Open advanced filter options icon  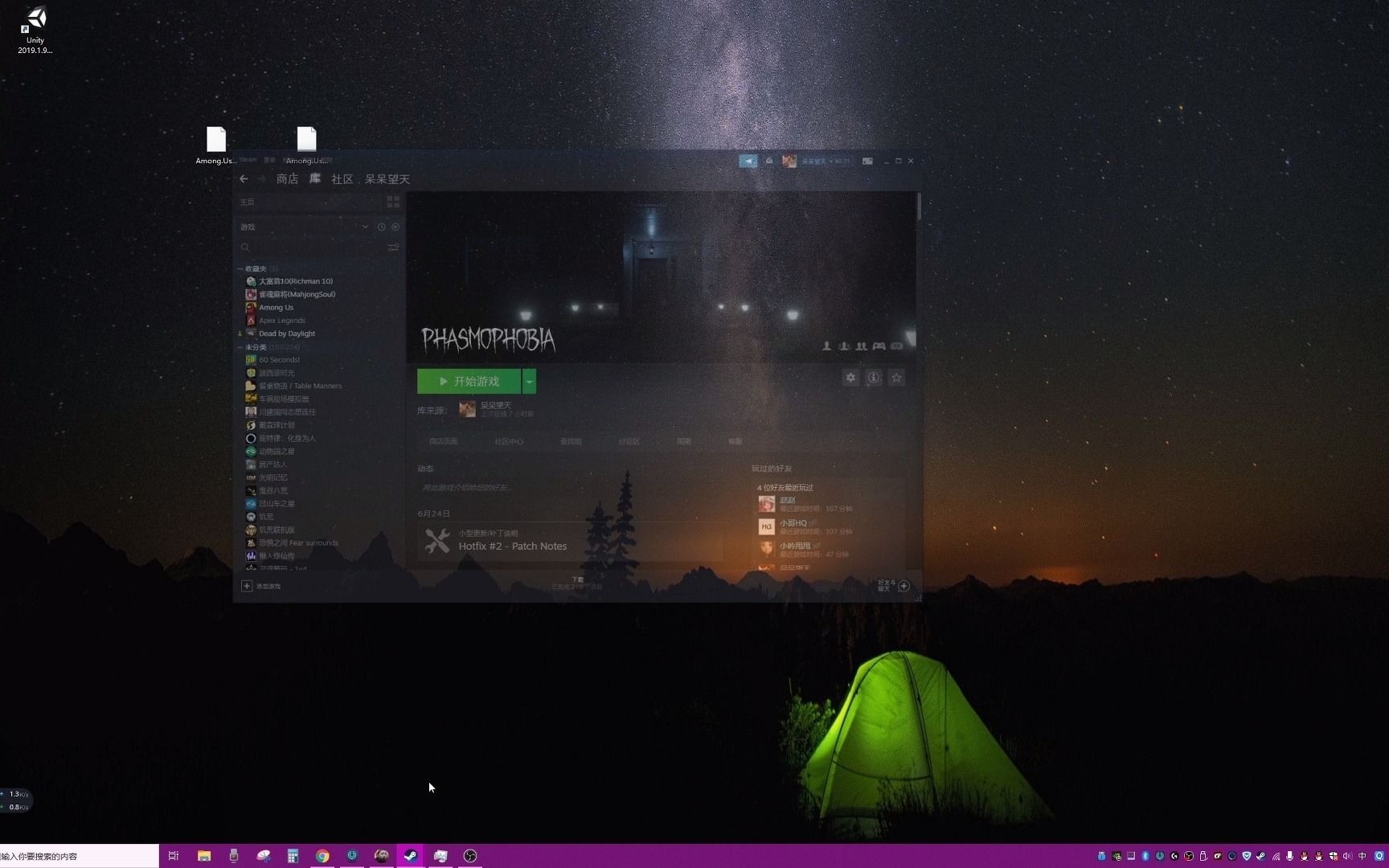pyautogui.click(x=393, y=248)
